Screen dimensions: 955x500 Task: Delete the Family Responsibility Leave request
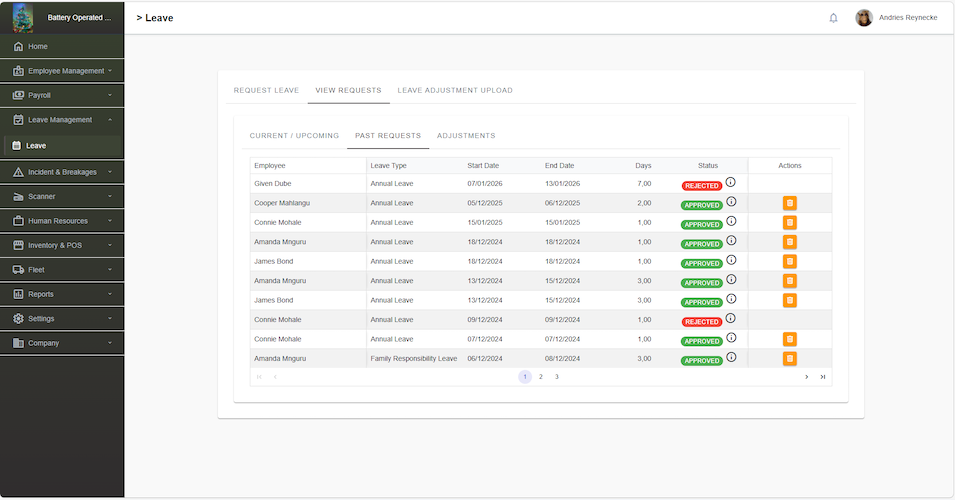pos(790,359)
